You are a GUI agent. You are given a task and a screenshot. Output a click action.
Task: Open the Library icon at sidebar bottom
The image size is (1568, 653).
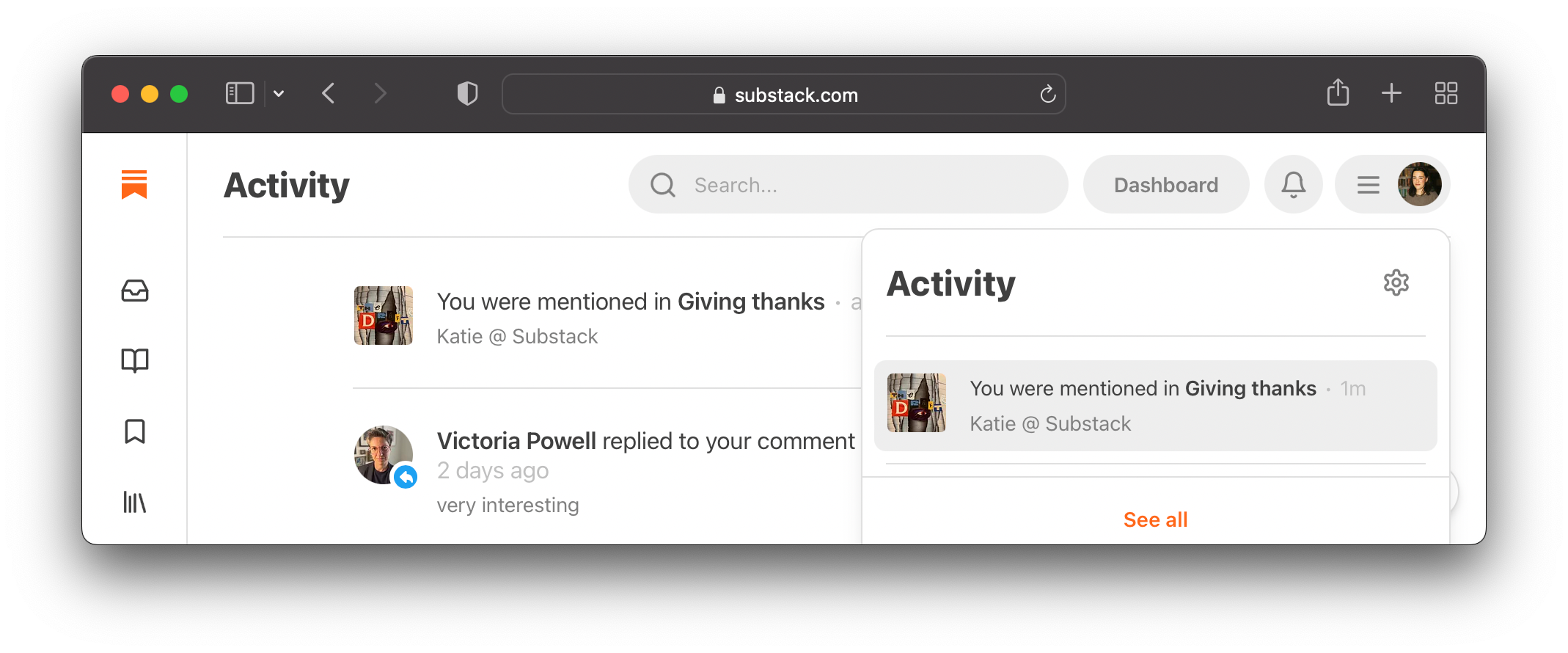point(135,503)
